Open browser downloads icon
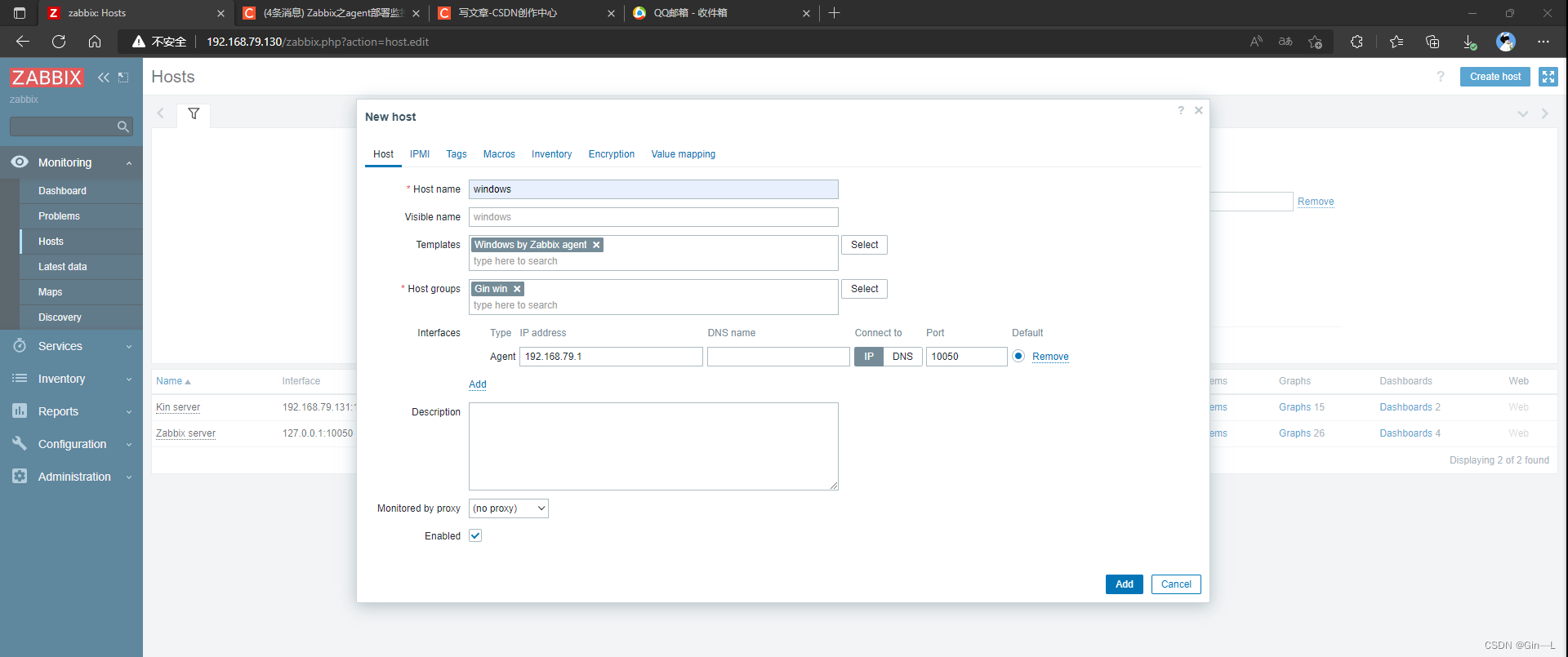 1469,42
